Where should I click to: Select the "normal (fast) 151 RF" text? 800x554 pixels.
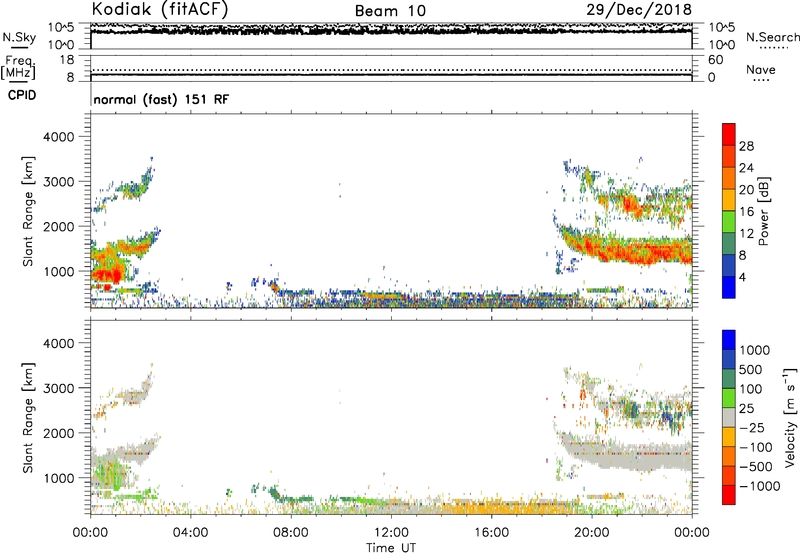(x=161, y=99)
